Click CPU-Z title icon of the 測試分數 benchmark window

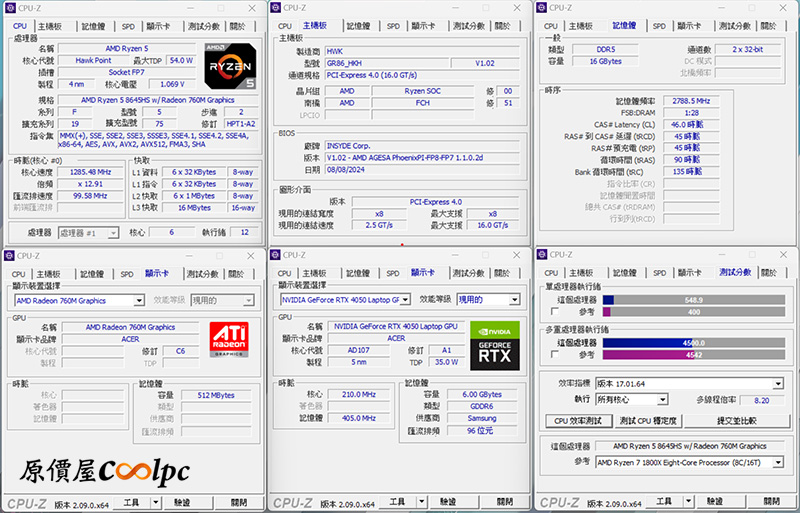coord(542,254)
